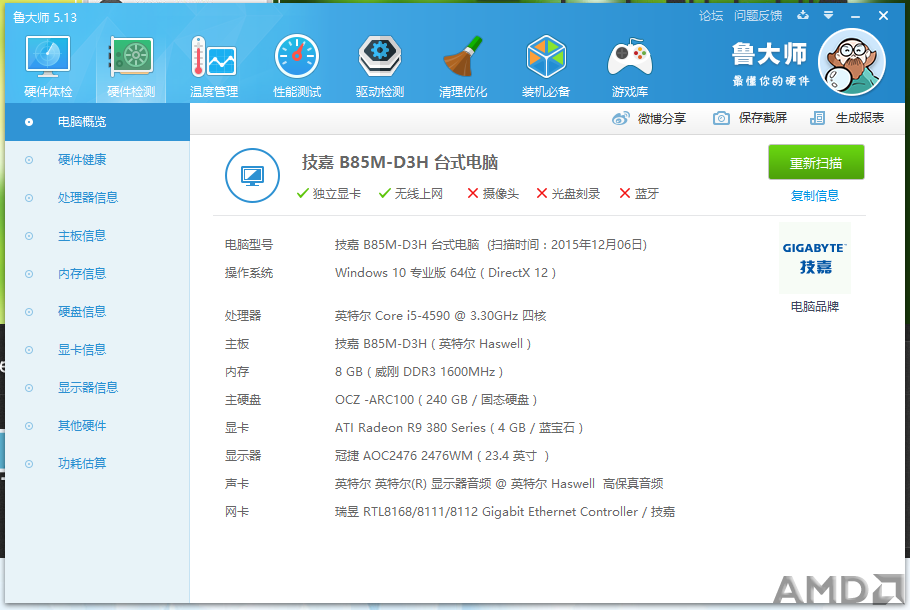Open the 硬件体检 hardware checkup icon
Viewport: 910px width, 610px height.
(48, 66)
